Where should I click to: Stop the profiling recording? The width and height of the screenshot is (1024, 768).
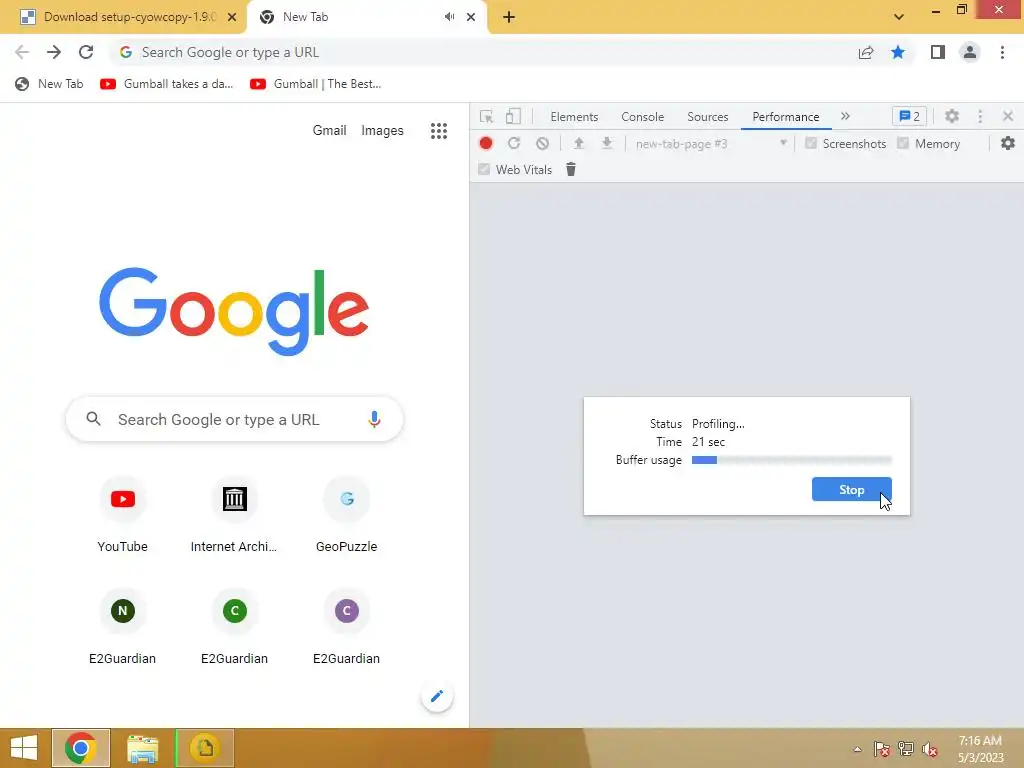click(852, 490)
